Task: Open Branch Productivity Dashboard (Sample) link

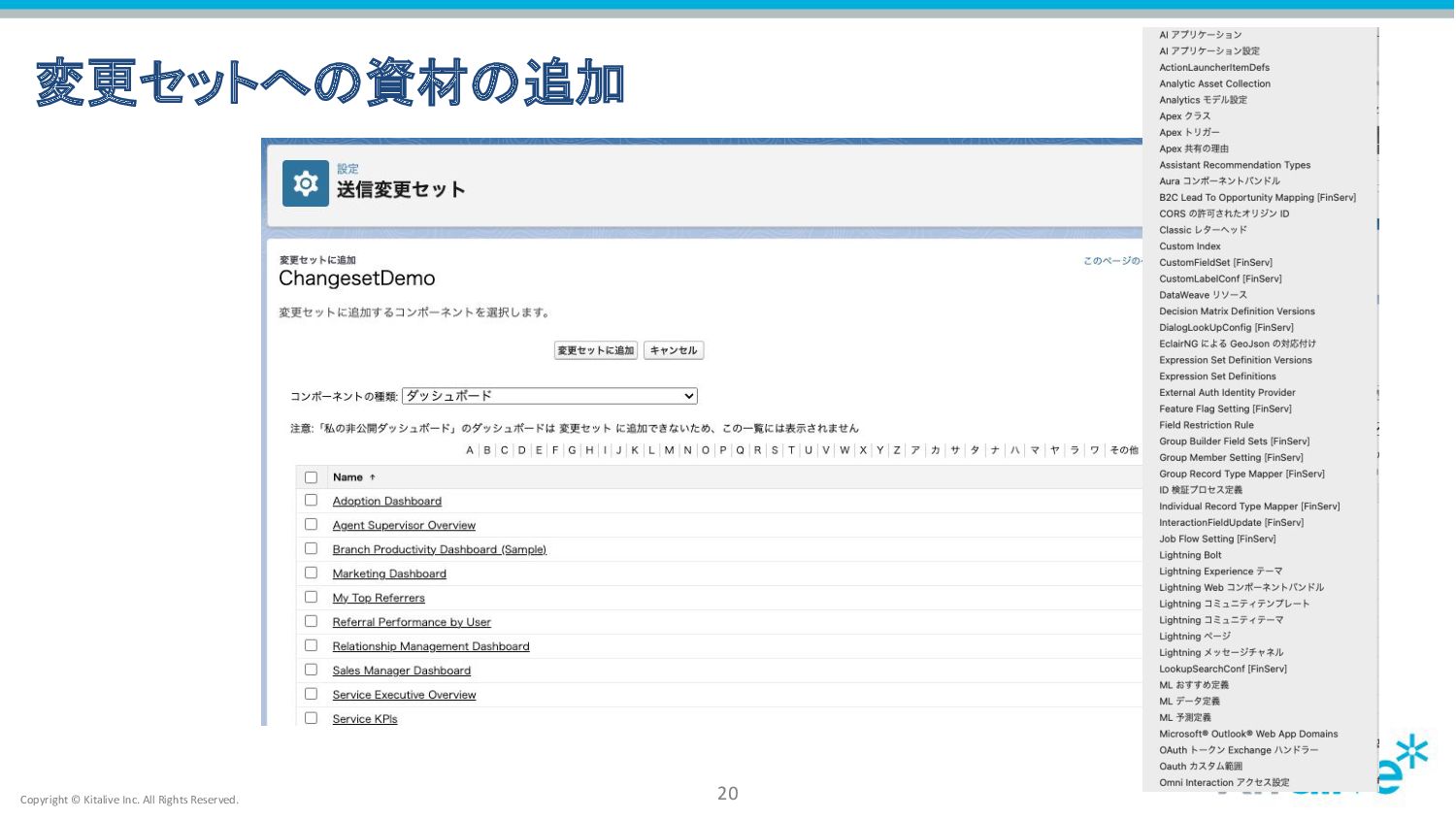Action: tap(440, 550)
